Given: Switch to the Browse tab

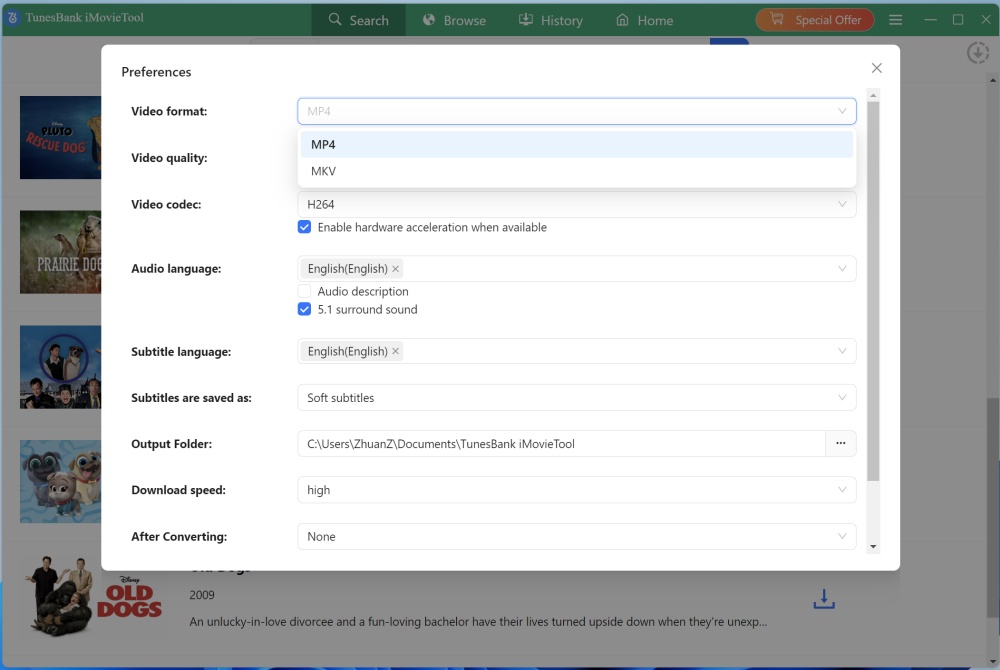Looking at the screenshot, I should [454, 20].
